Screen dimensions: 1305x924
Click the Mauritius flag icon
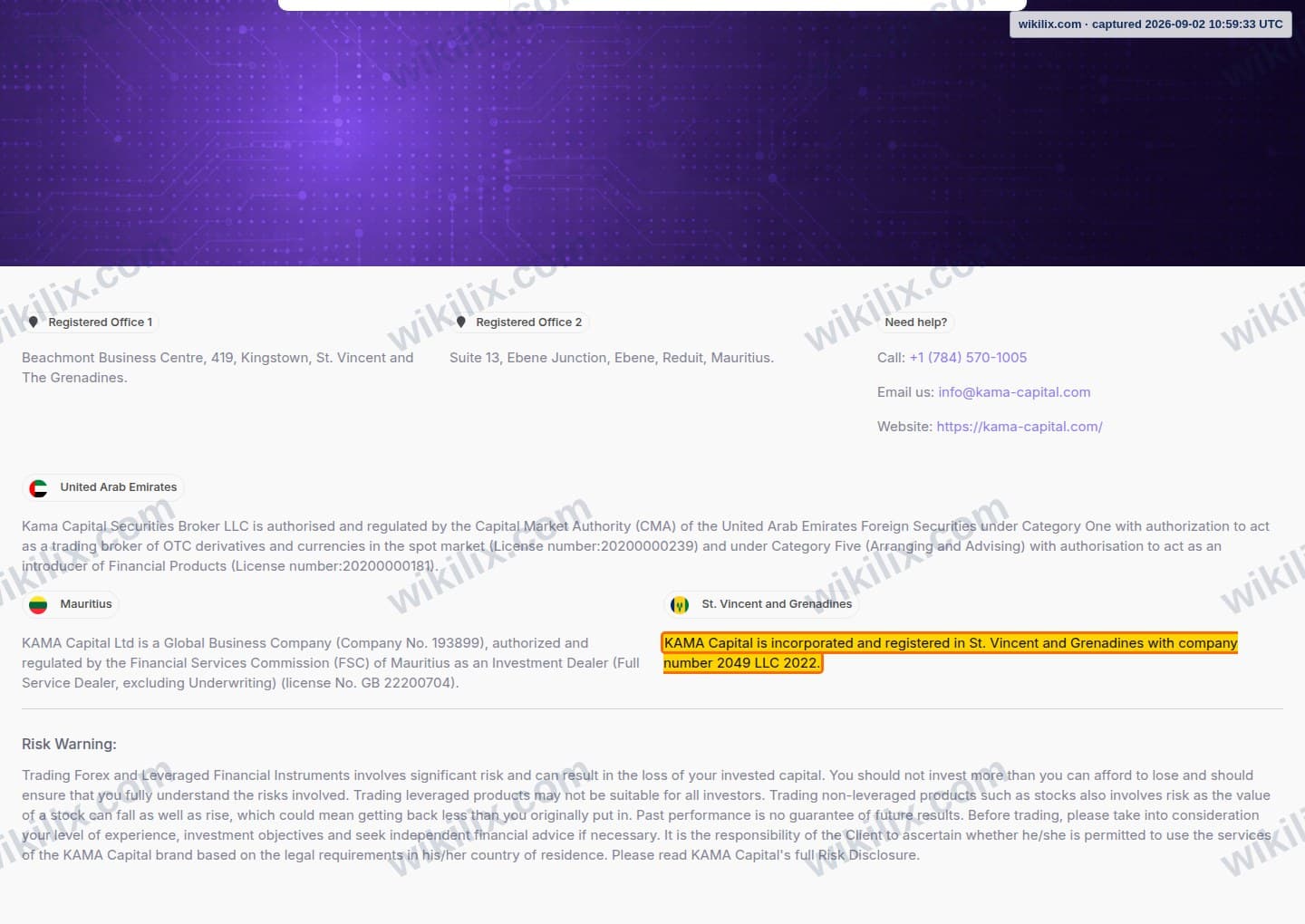[38, 605]
